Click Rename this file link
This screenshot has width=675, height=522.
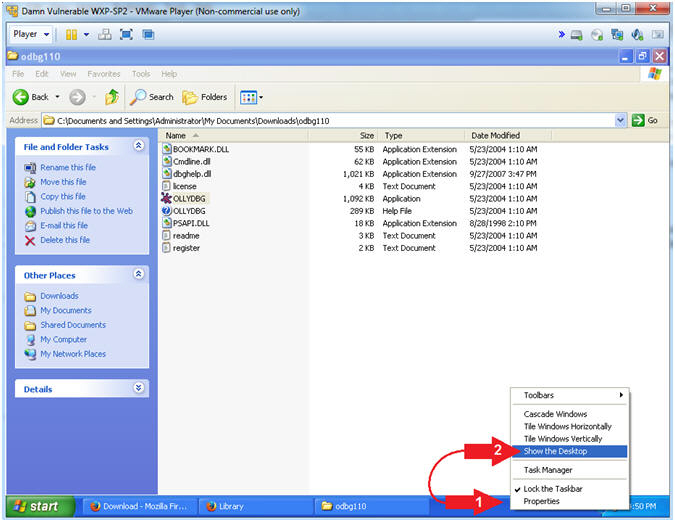[68, 167]
